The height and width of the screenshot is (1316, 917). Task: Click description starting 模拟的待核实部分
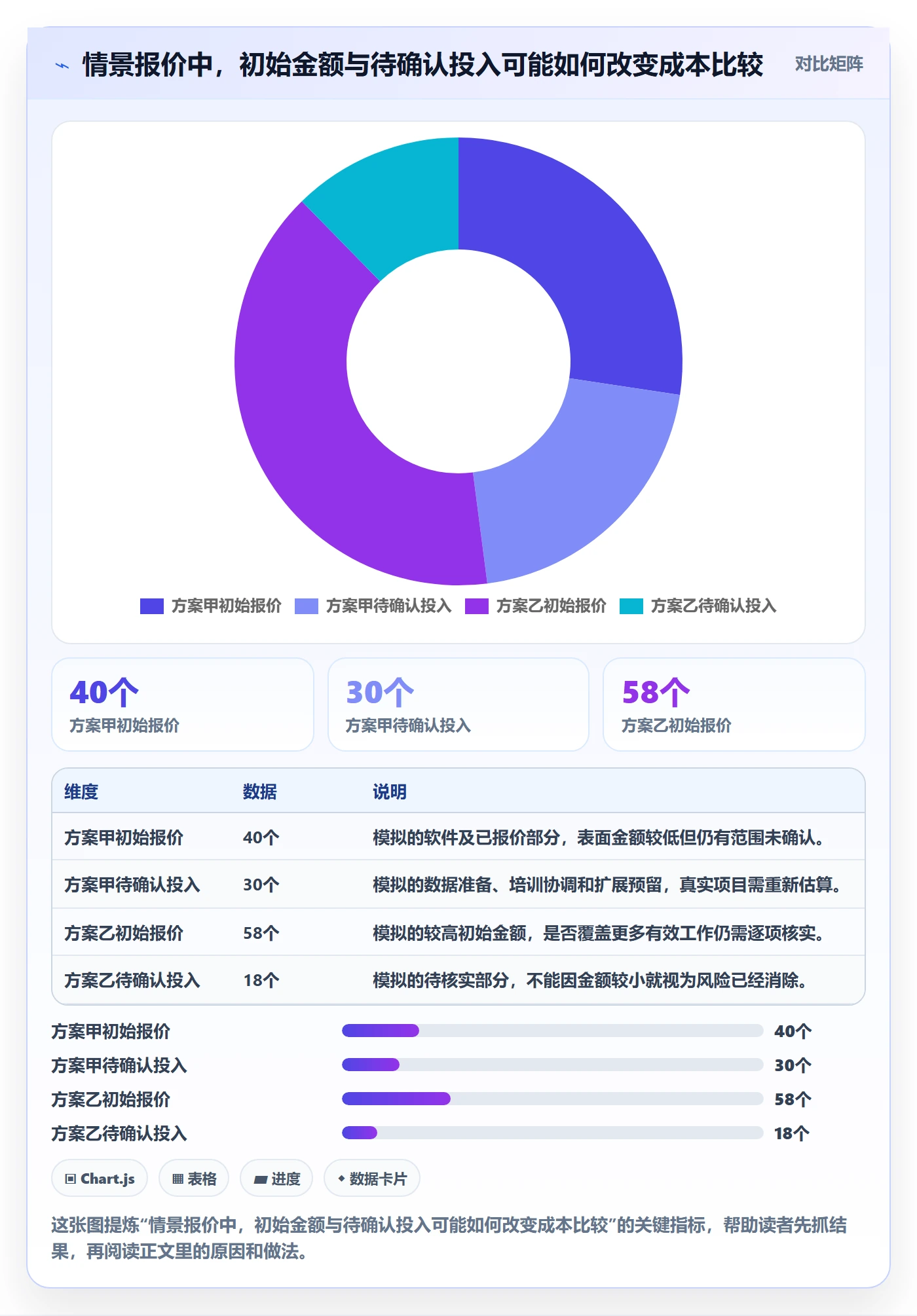coord(591,980)
